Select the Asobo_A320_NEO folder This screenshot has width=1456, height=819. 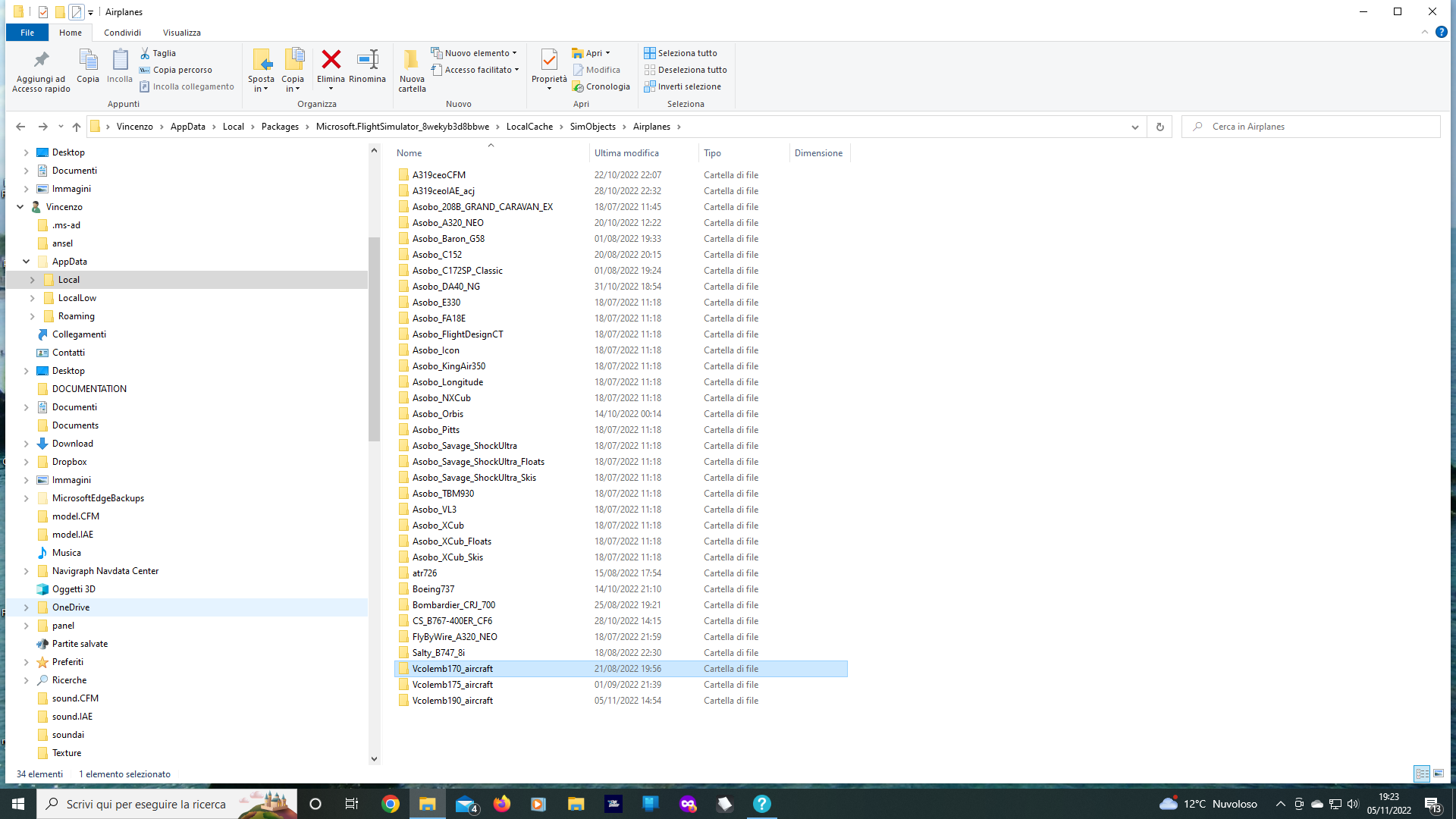click(448, 223)
